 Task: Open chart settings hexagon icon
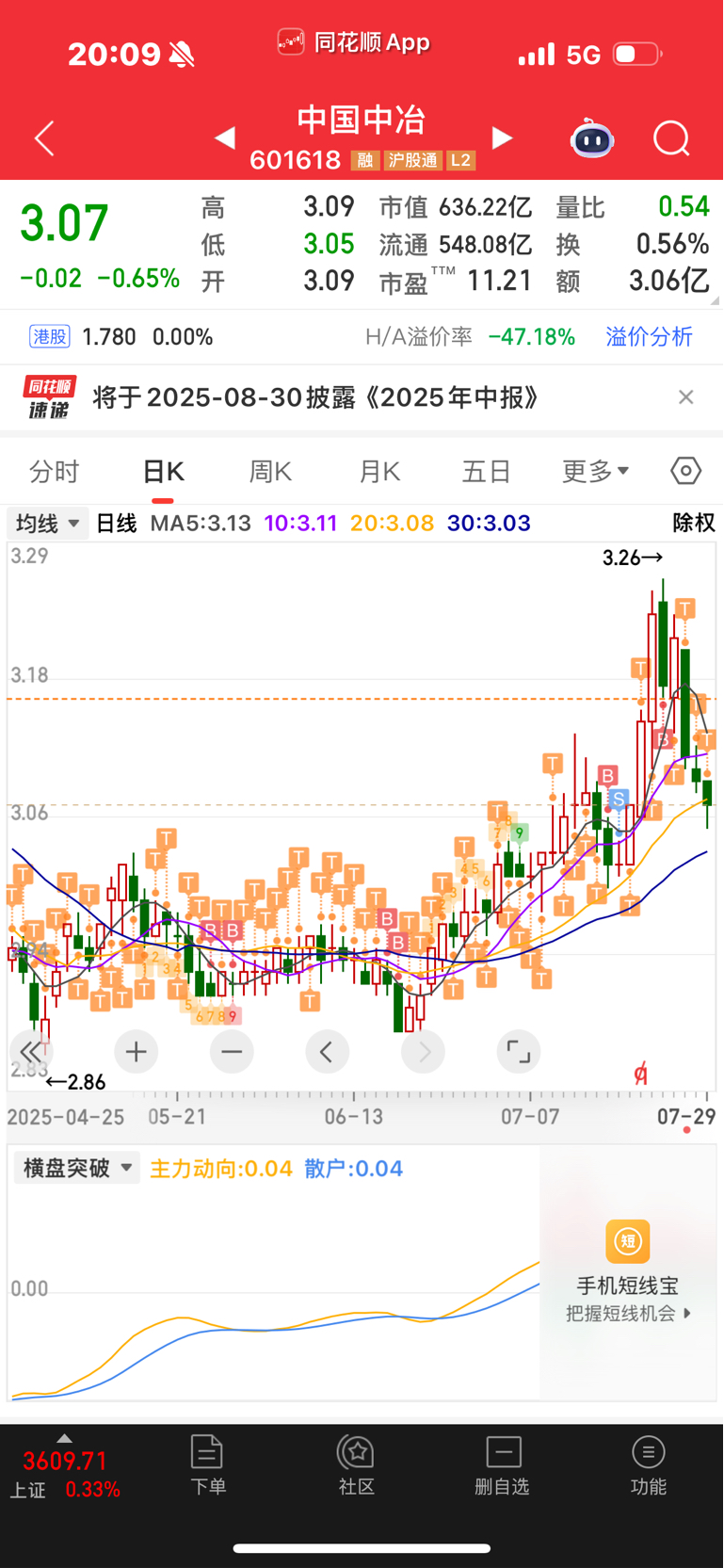click(x=686, y=470)
